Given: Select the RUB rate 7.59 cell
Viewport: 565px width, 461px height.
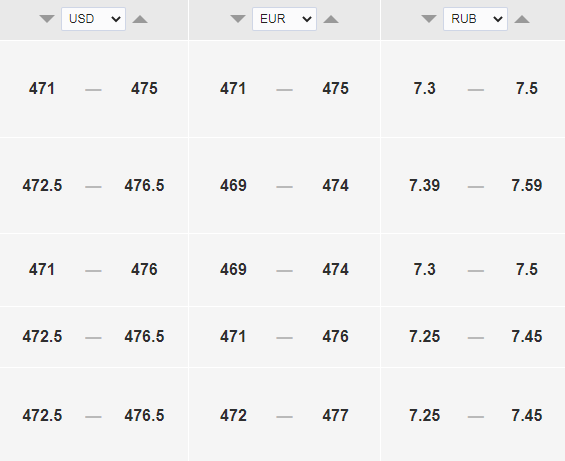Looking at the screenshot, I should [527, 186].
